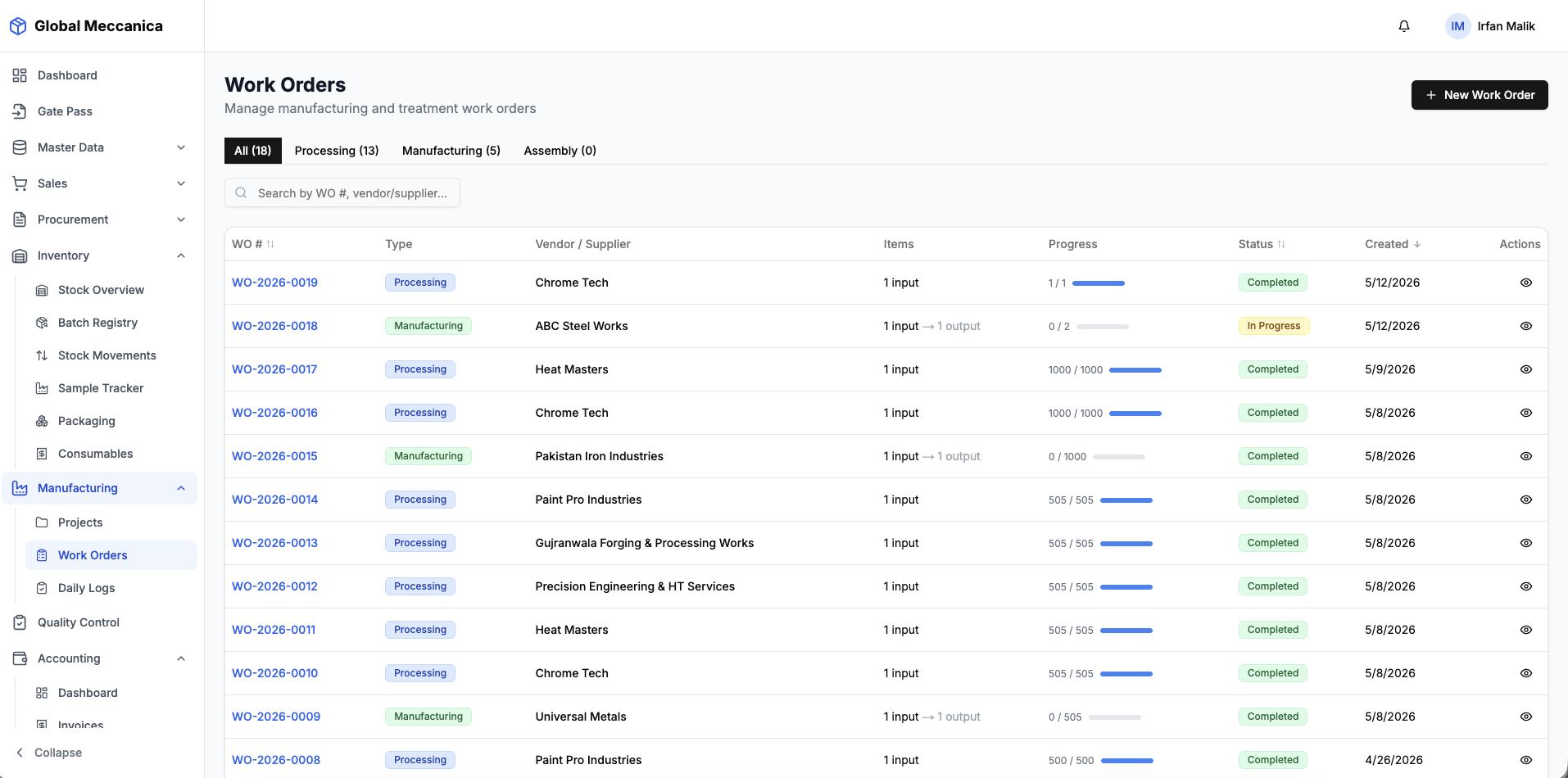
Task: Switch to Processing (13) tab
Action: [x=337, y=151]
